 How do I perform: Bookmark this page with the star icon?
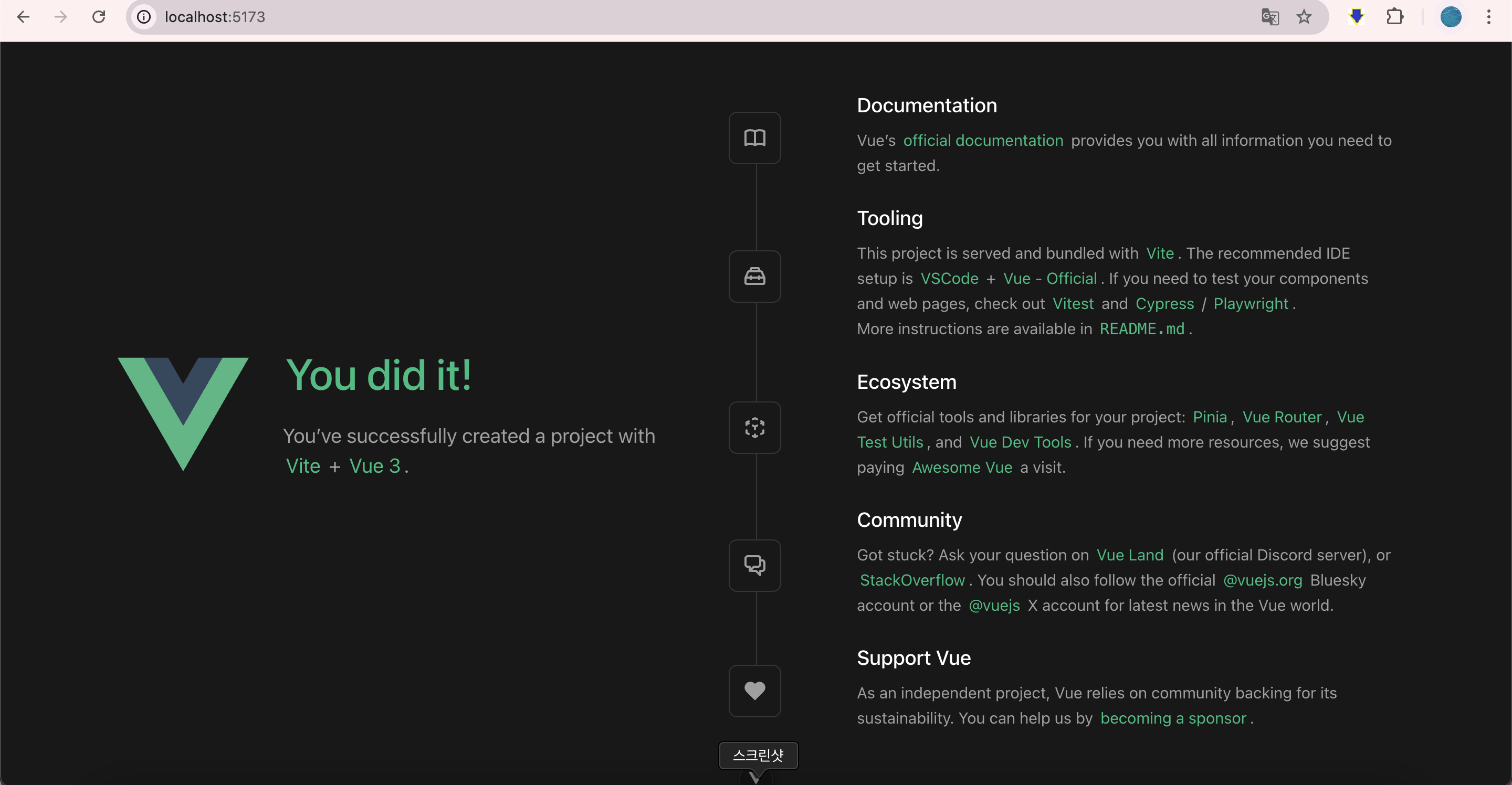pos(1304,17)
